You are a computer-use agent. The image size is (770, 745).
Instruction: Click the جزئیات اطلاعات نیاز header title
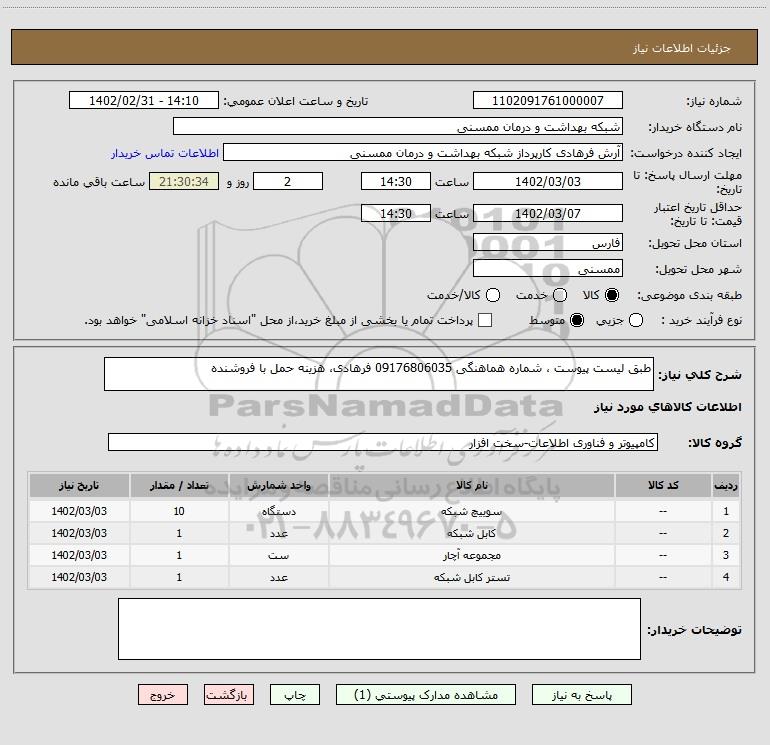click(x=682, y=48)
